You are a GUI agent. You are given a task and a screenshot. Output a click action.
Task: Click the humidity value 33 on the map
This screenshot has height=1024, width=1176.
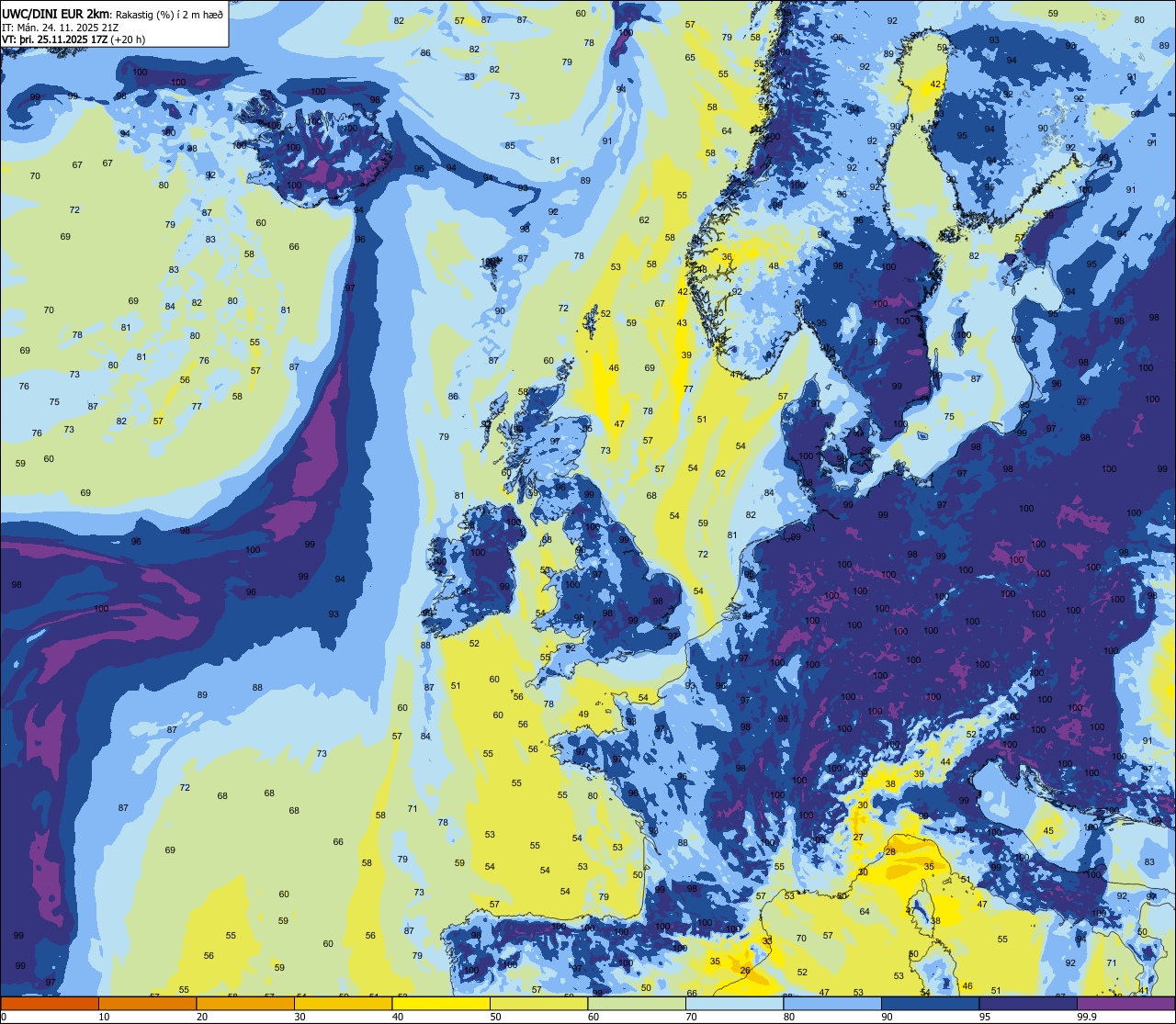click(x=767, y=940)
